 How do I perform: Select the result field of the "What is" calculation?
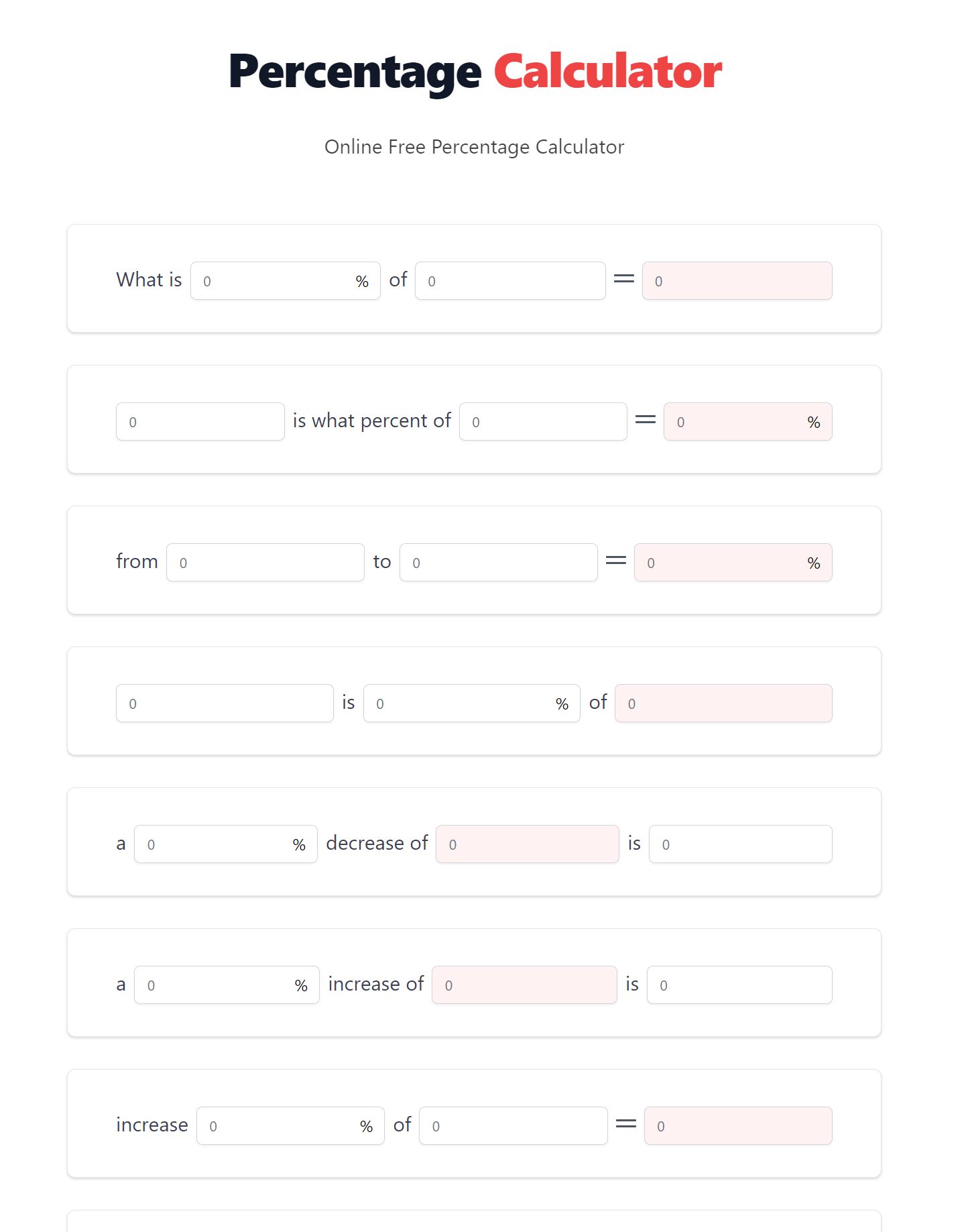tap(736, 280)
